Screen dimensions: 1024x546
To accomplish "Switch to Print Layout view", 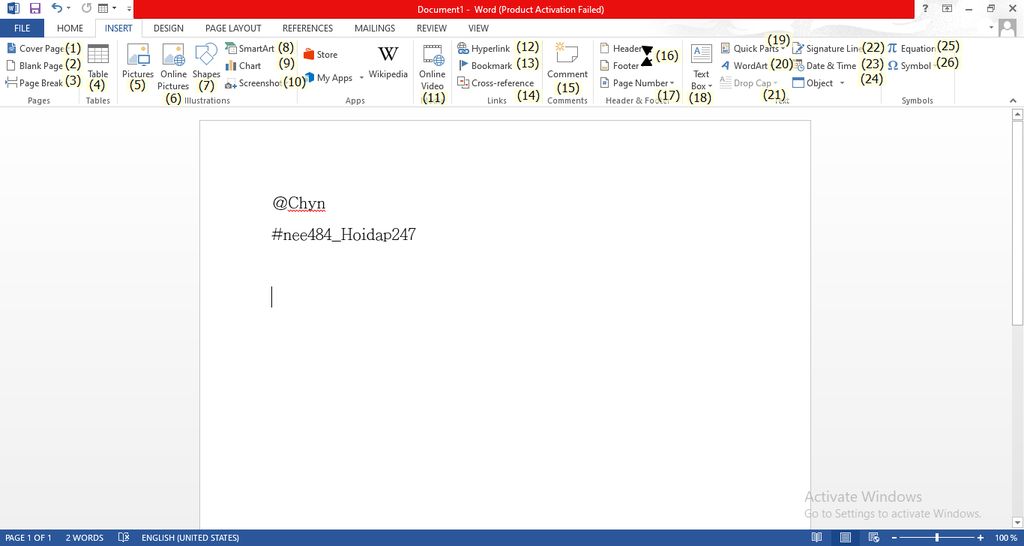I will (846, 538).
